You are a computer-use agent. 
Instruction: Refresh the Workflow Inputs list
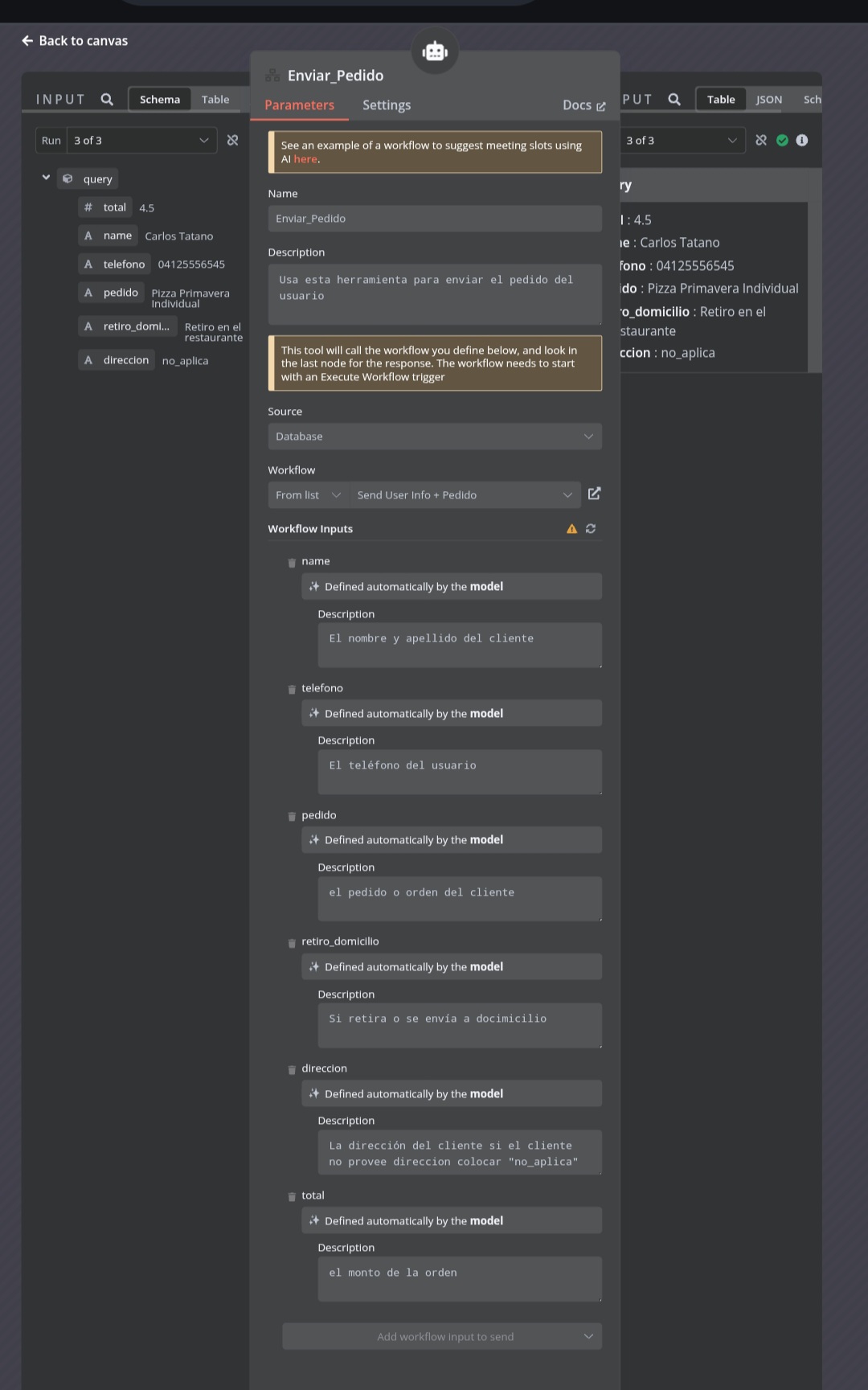tap(591, 529)
